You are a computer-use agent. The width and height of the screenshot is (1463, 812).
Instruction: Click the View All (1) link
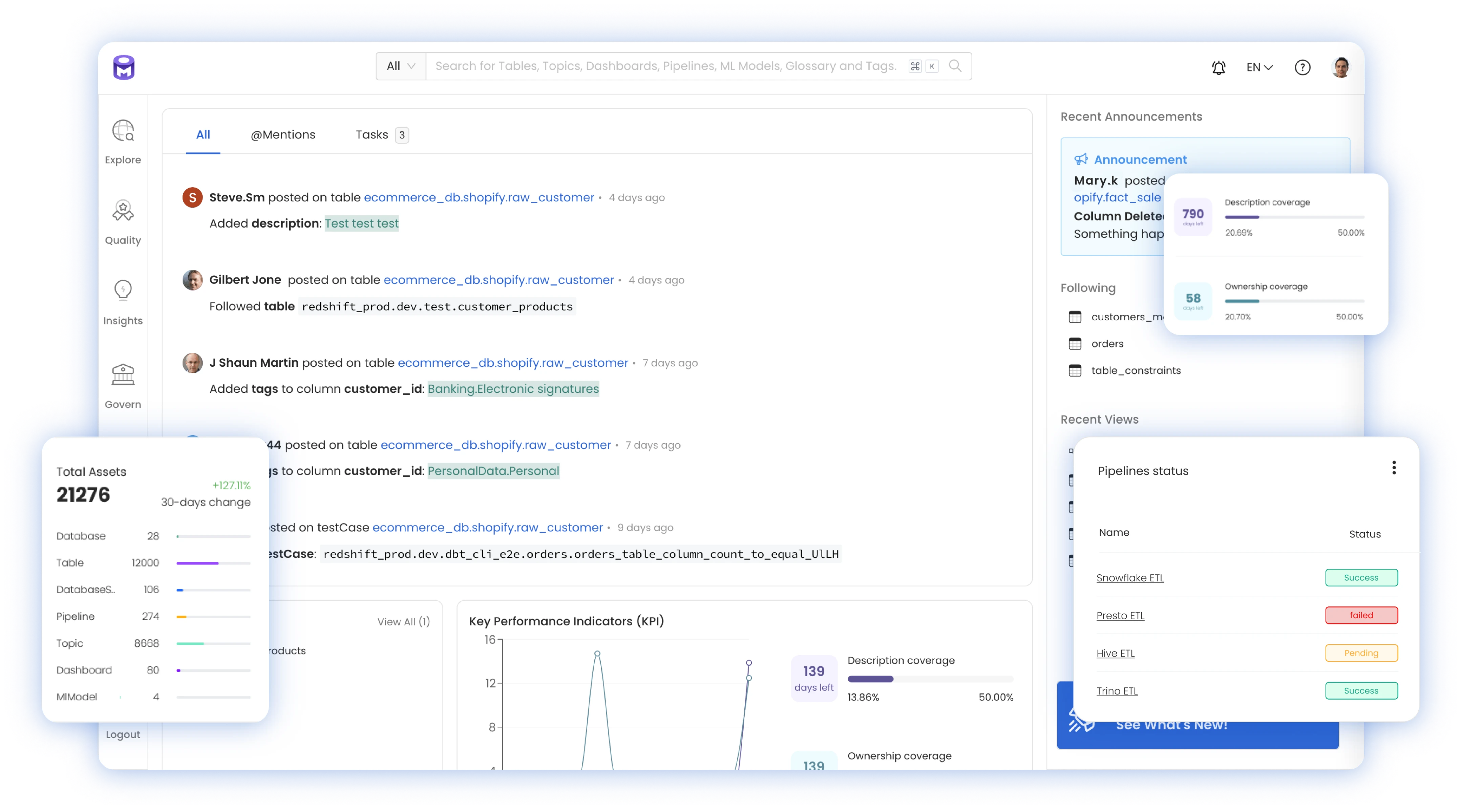pos(403,621)
